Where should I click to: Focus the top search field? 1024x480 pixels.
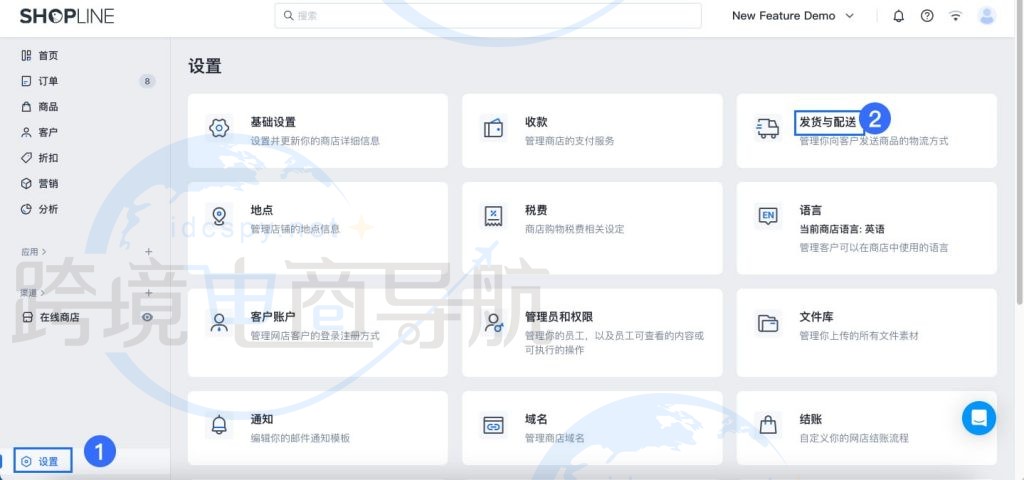tap(488, 16)
